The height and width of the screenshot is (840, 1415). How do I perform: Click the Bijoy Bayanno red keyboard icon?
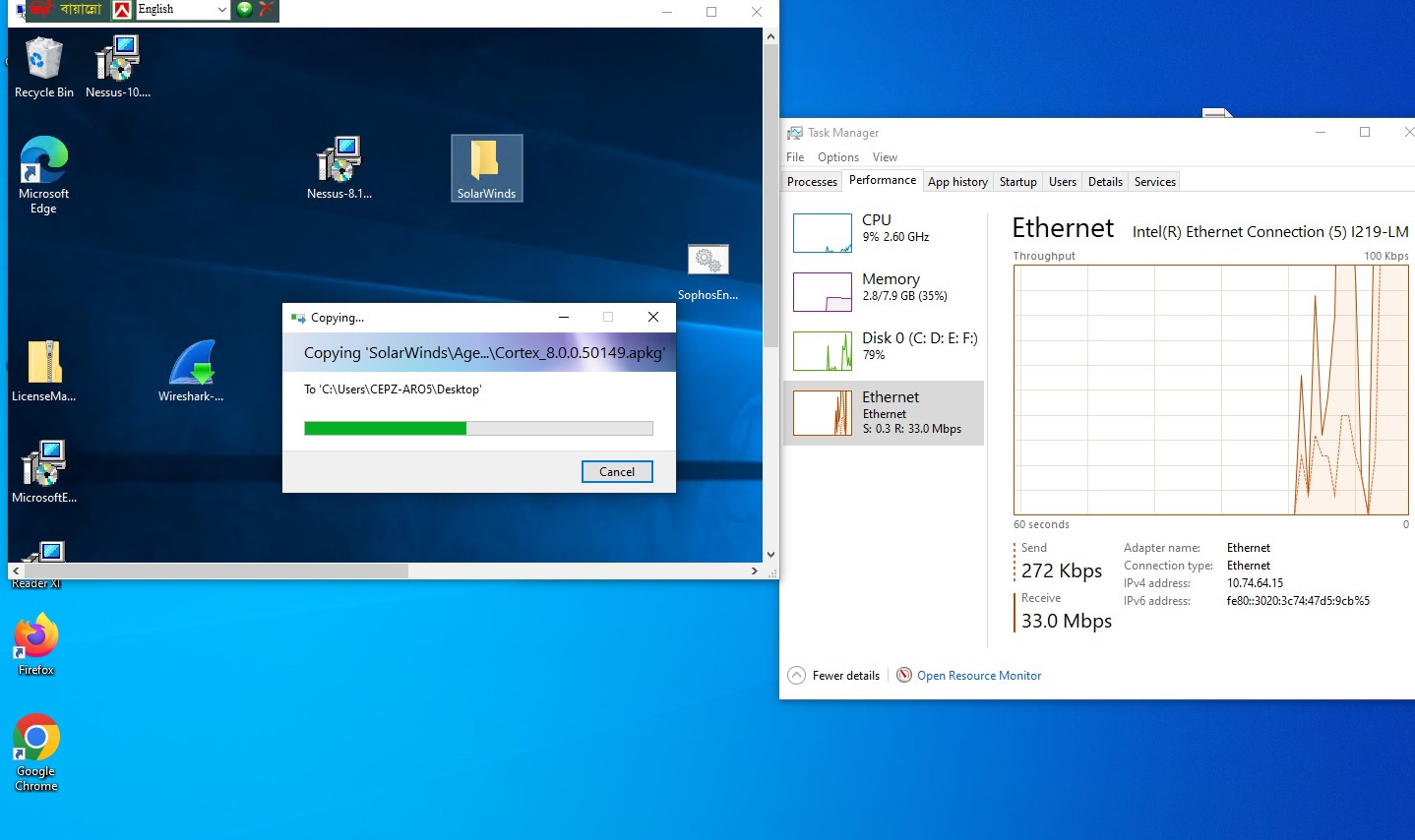coord(40,9)
